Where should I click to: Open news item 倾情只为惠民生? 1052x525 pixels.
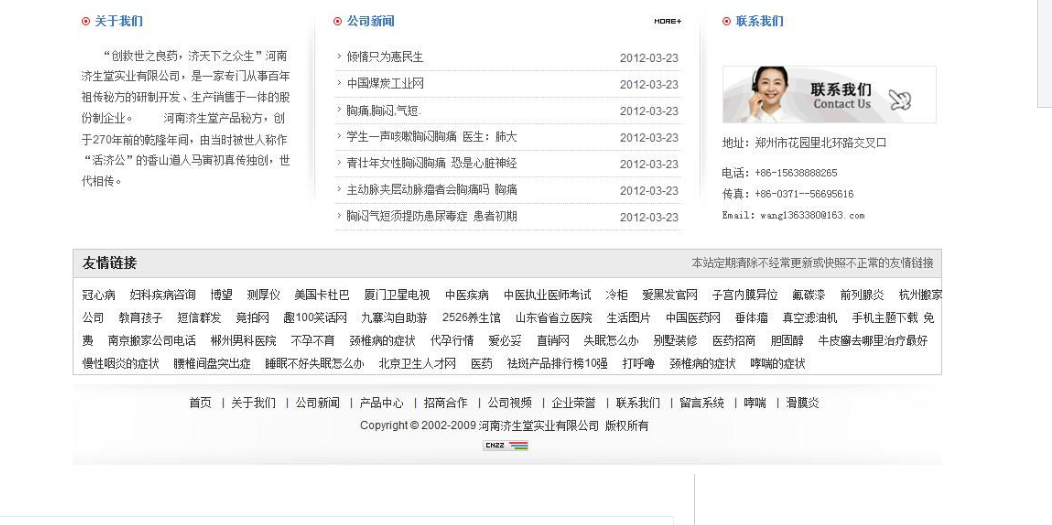tap(384, 57)
